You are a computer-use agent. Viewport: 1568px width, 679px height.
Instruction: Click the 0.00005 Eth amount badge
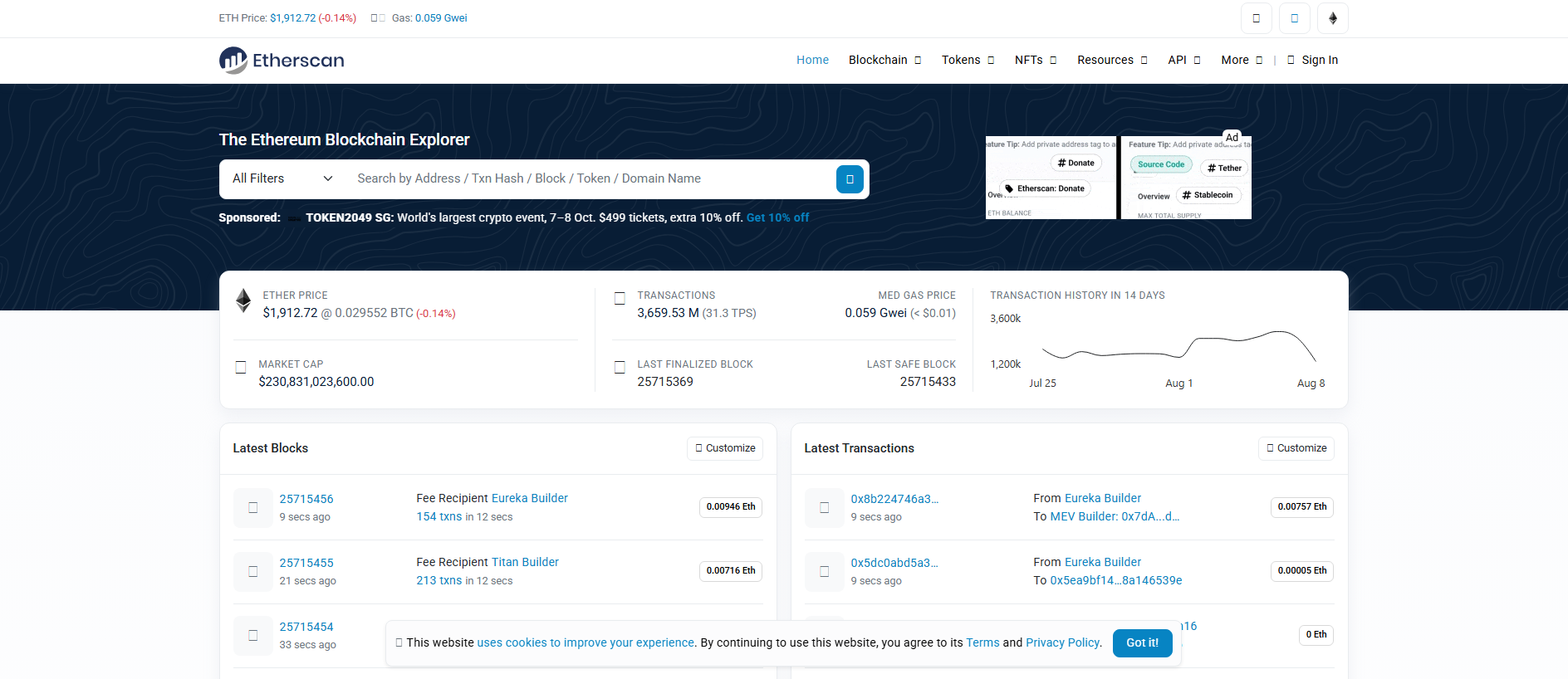tap(1302, 571)
